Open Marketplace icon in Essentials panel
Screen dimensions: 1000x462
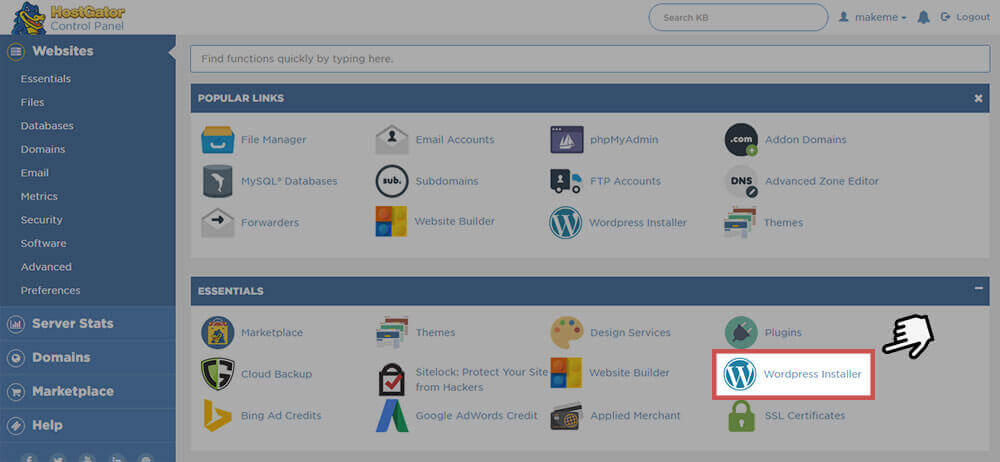coord(217,332)
